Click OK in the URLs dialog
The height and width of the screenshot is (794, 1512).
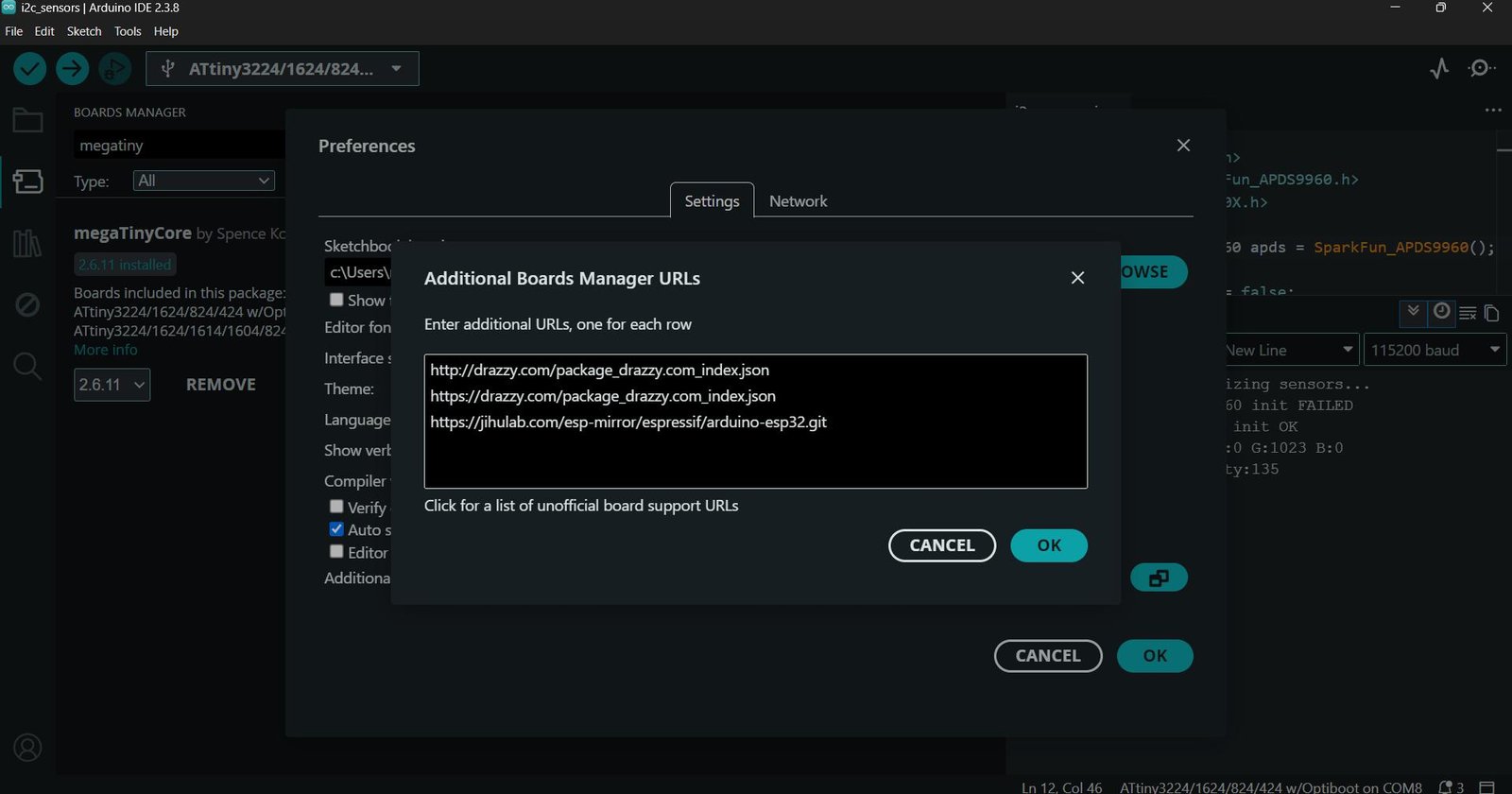tap(1049, 545)
